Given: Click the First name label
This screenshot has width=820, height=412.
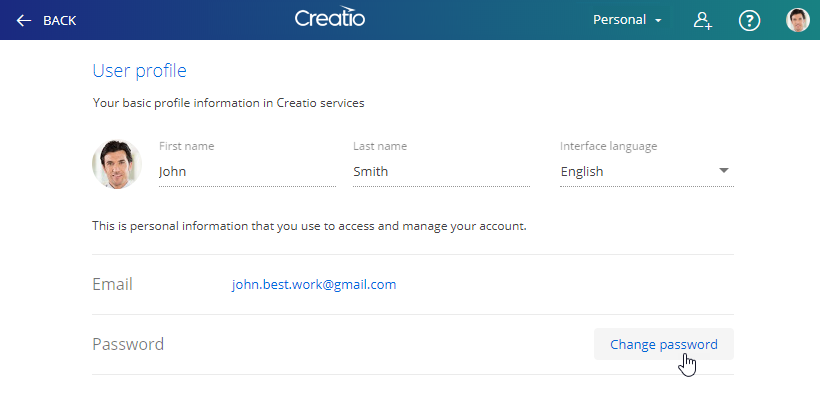Looking at the screenshot, I should (x=187, y=146).
